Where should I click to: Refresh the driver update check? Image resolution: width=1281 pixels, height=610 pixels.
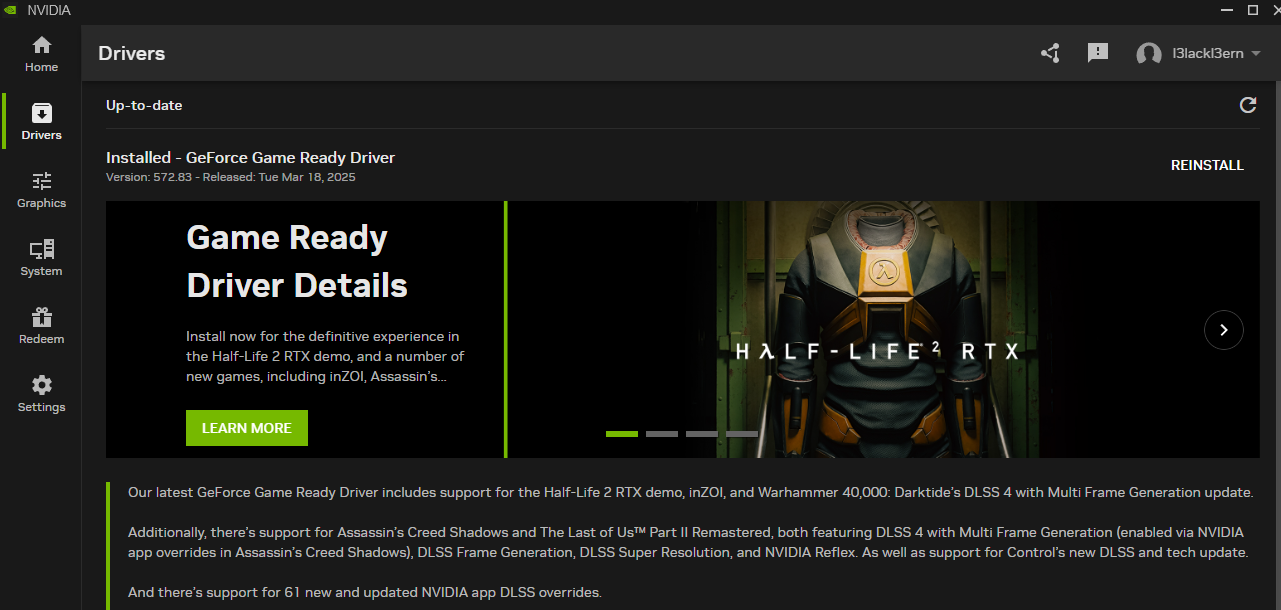[1248, 105]
